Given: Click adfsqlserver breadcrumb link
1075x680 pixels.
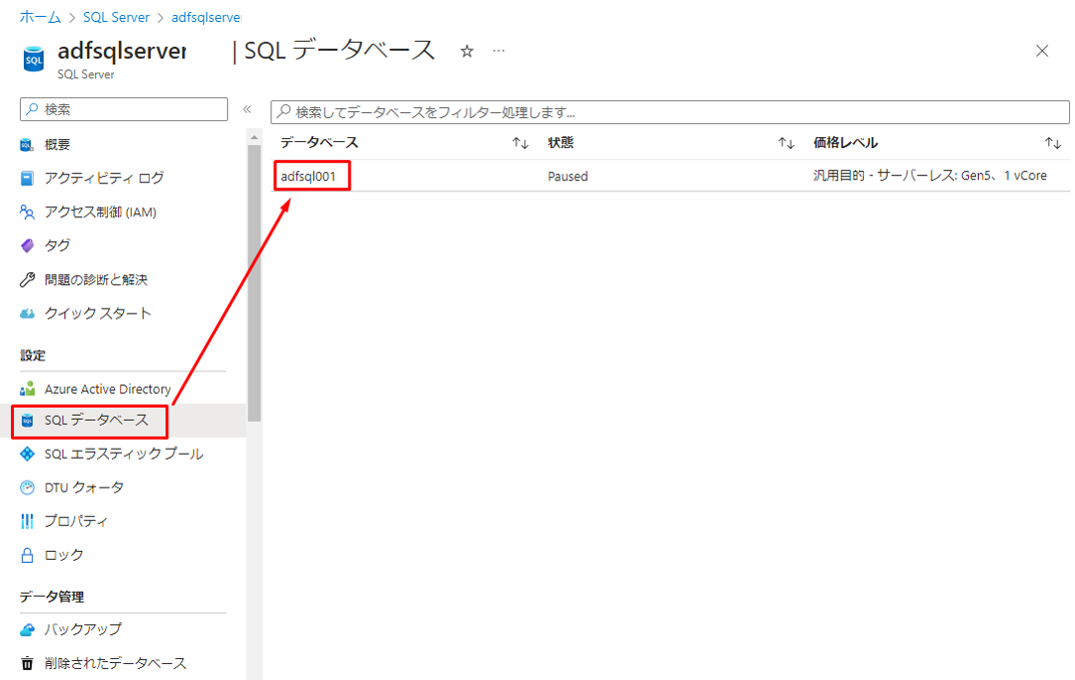Looking at the screenshot, I should [206, 17].
